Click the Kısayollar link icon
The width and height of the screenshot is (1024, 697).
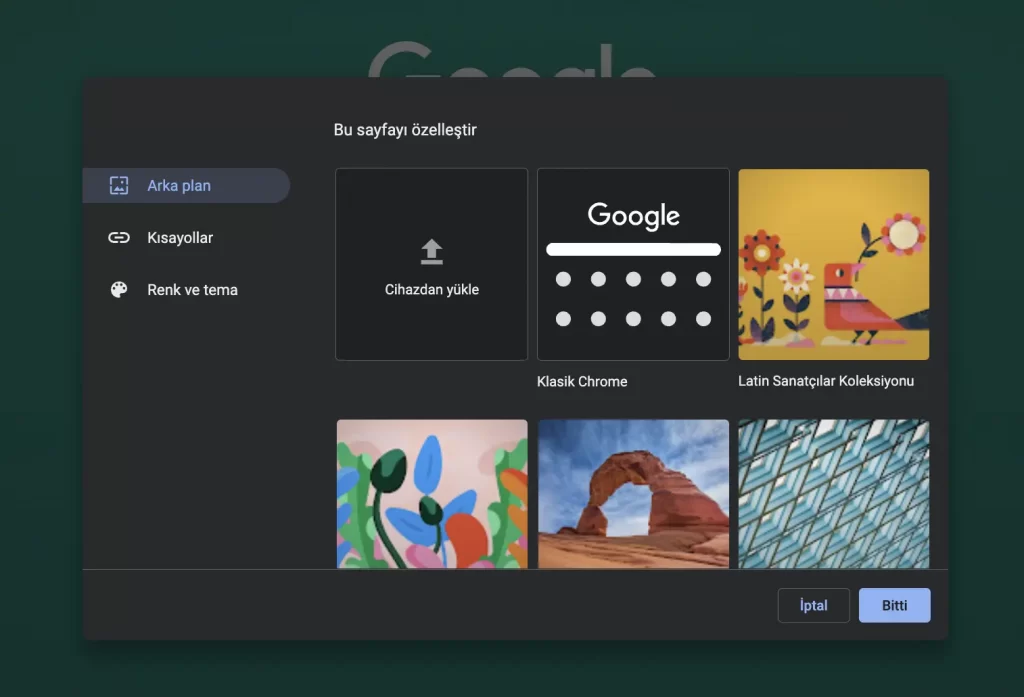pos(119,237)
